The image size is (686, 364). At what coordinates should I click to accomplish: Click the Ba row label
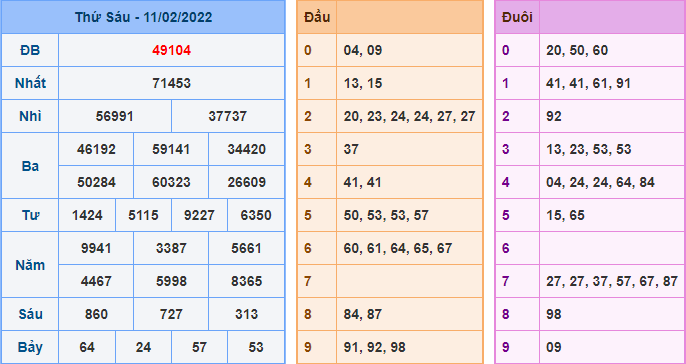tap(30, 166)
